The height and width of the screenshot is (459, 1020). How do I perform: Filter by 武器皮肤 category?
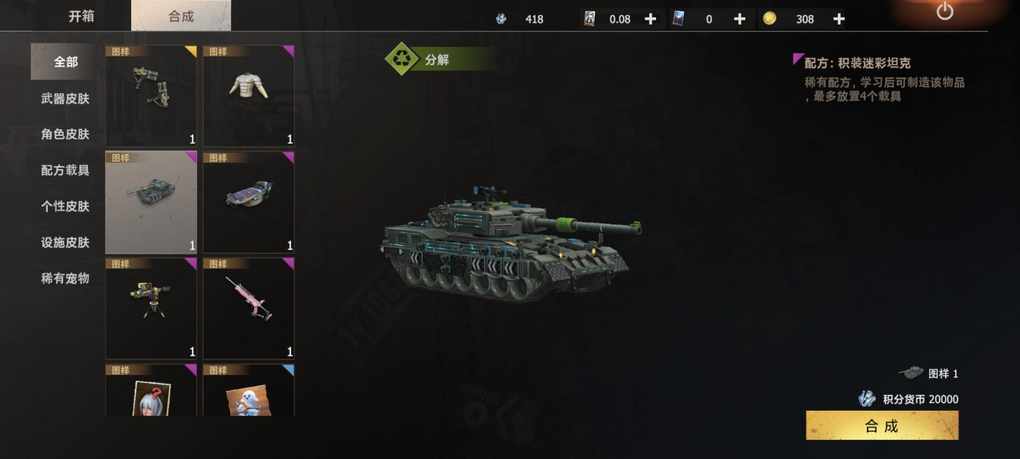(65, 98)
